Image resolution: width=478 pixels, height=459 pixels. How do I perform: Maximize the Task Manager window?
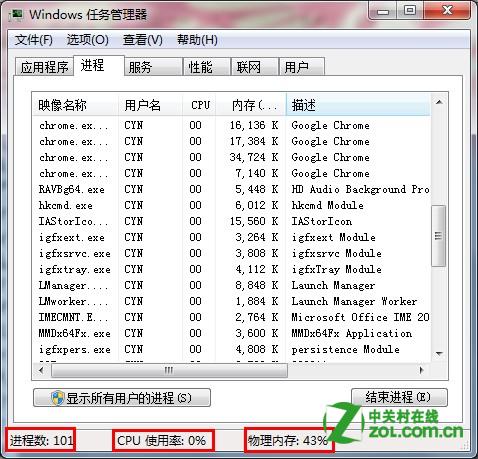[x=409, y=11]
